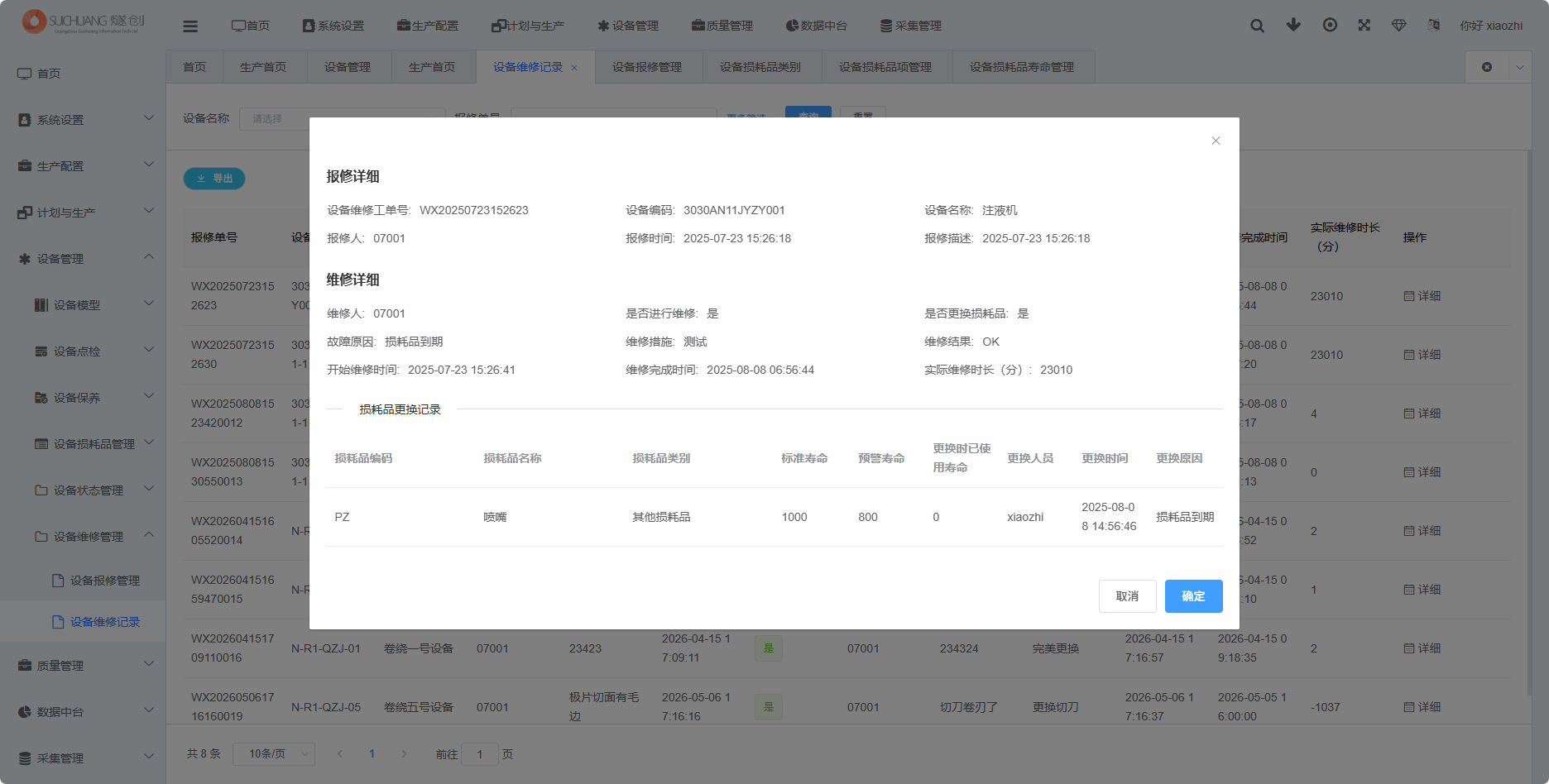Expand 设备保养 submenu in sidebar
Viewport: 1549px width, 784px height.
(x=83, y=398)
